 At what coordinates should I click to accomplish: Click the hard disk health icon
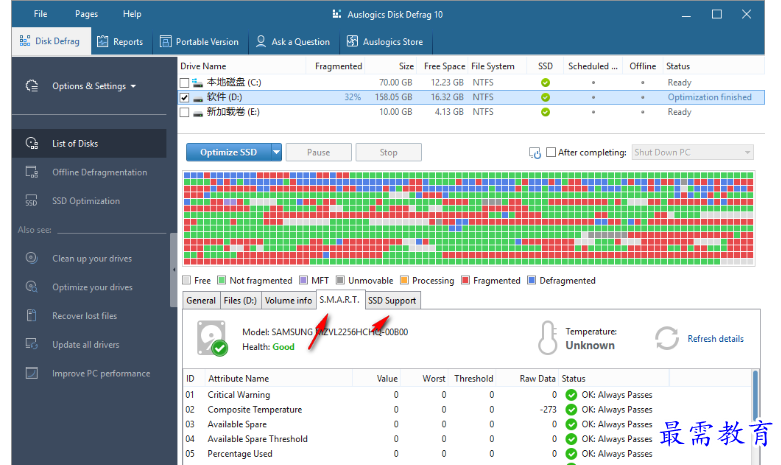click(212, 339)
